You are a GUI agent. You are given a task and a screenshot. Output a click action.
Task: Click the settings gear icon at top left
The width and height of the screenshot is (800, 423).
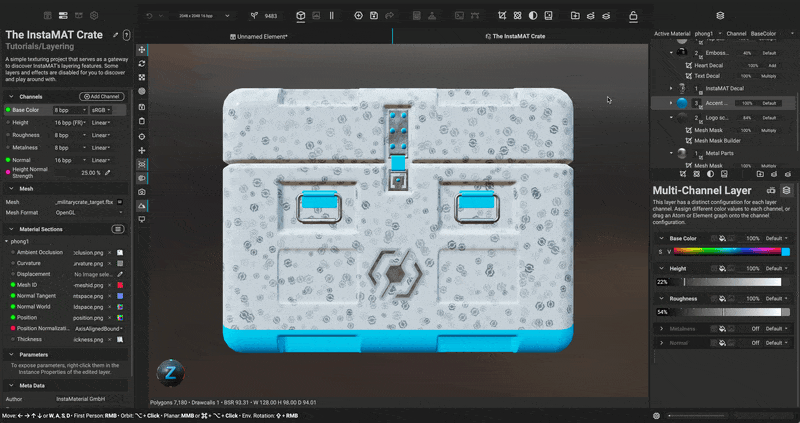coord(93,16)
